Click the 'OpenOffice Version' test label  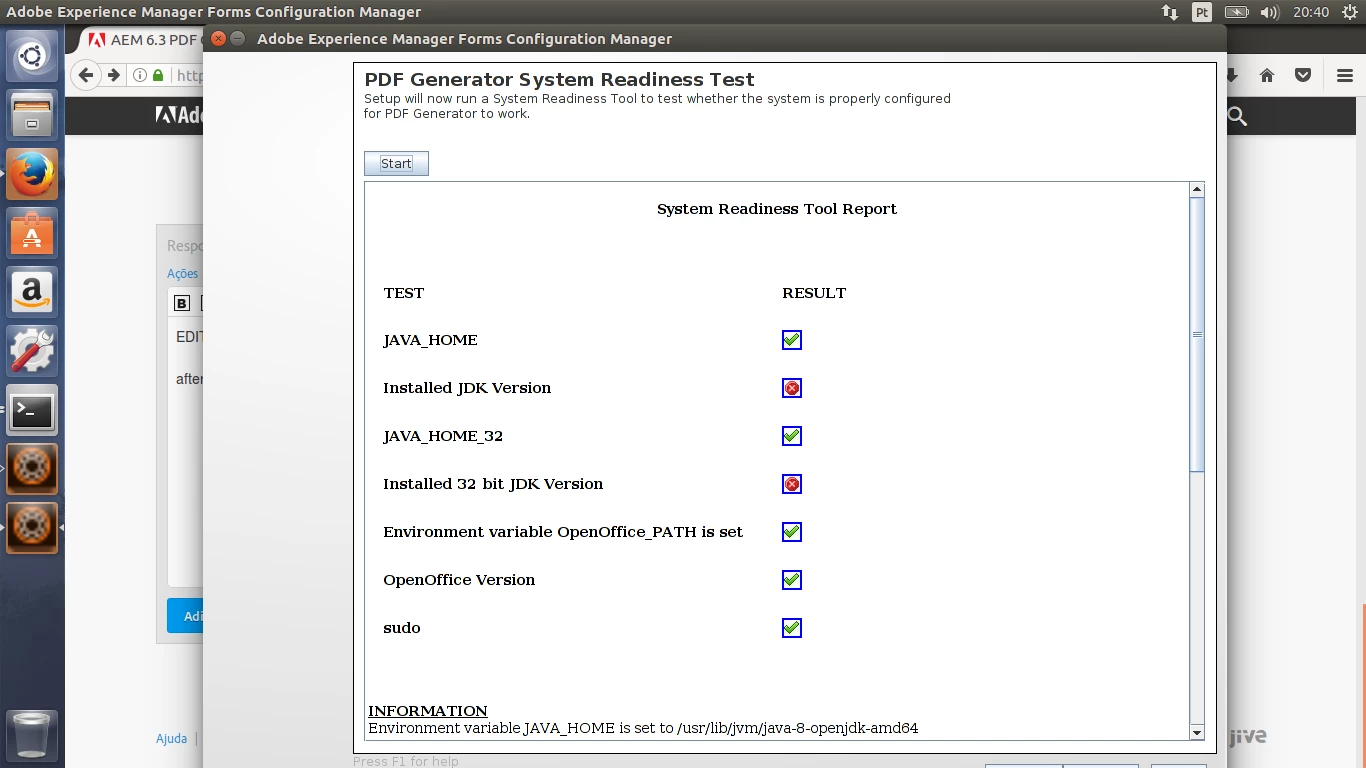click(459, 580)
